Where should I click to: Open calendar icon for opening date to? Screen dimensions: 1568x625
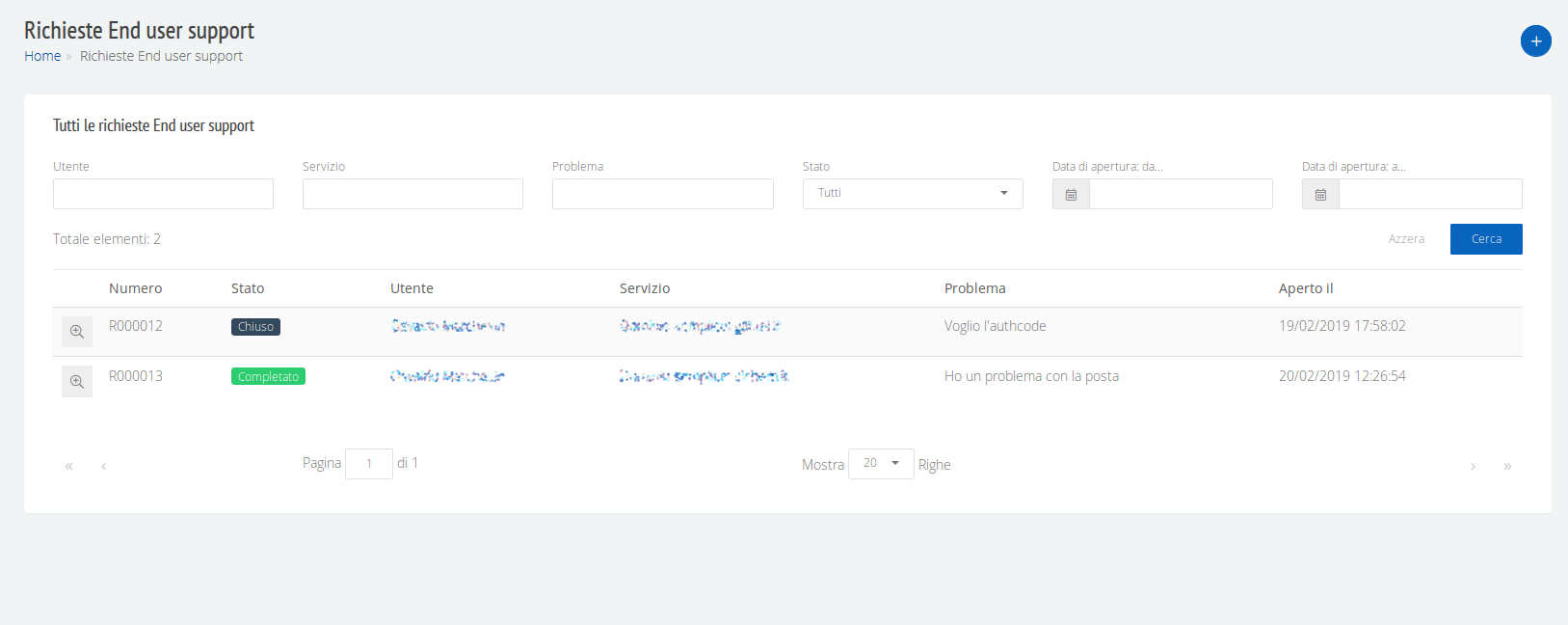tap(1320, 194)
